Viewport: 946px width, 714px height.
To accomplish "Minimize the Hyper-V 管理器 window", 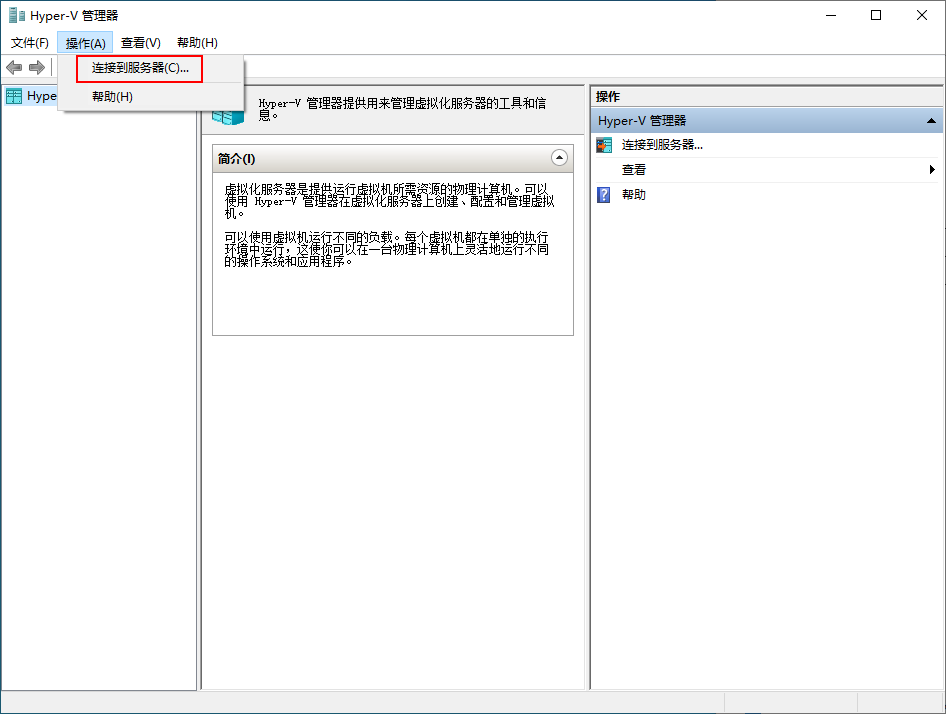I will click(x=831, y=15).
